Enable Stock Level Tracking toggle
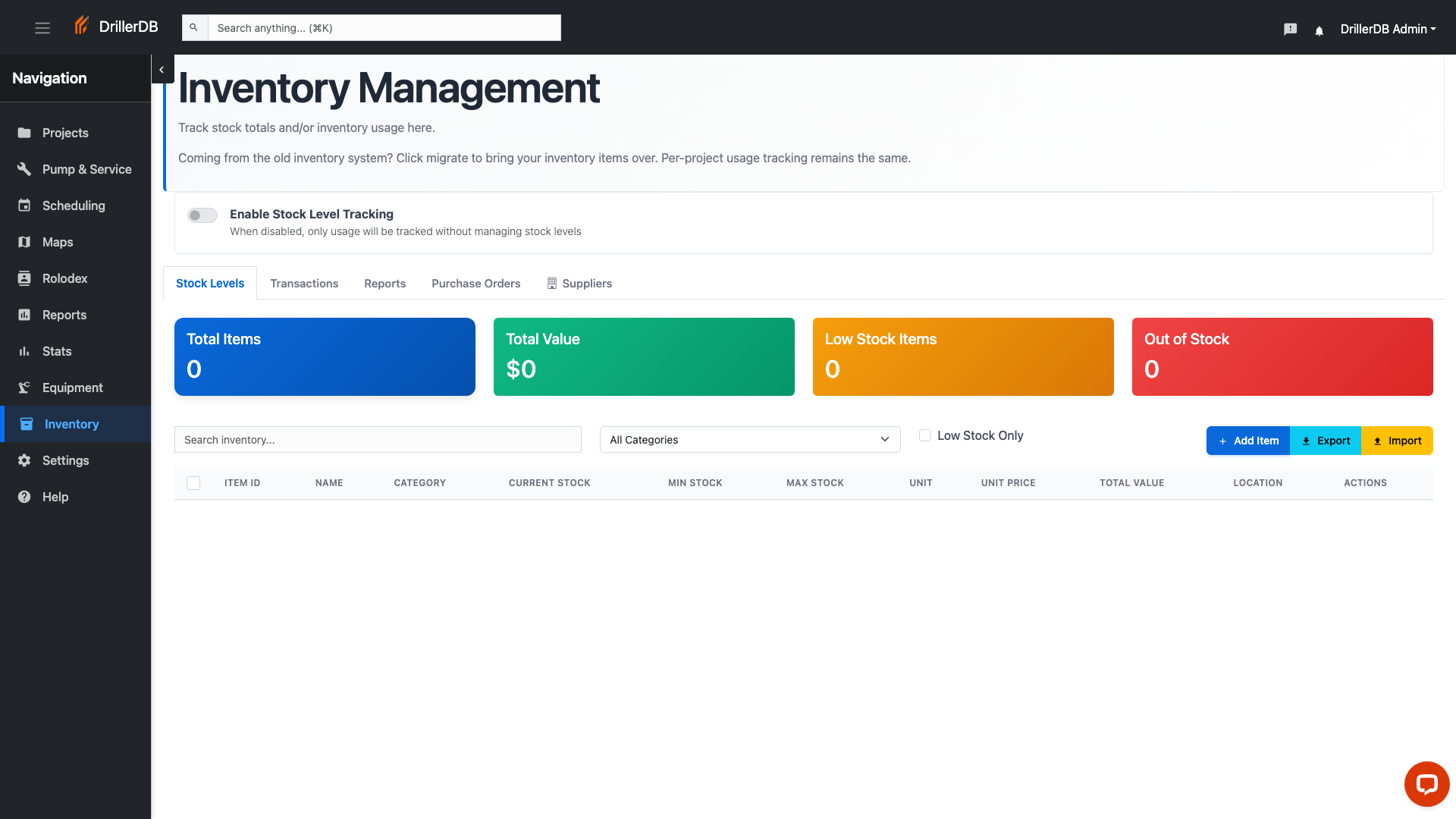This screenshot has height=819, width=1456. [202, 215]
